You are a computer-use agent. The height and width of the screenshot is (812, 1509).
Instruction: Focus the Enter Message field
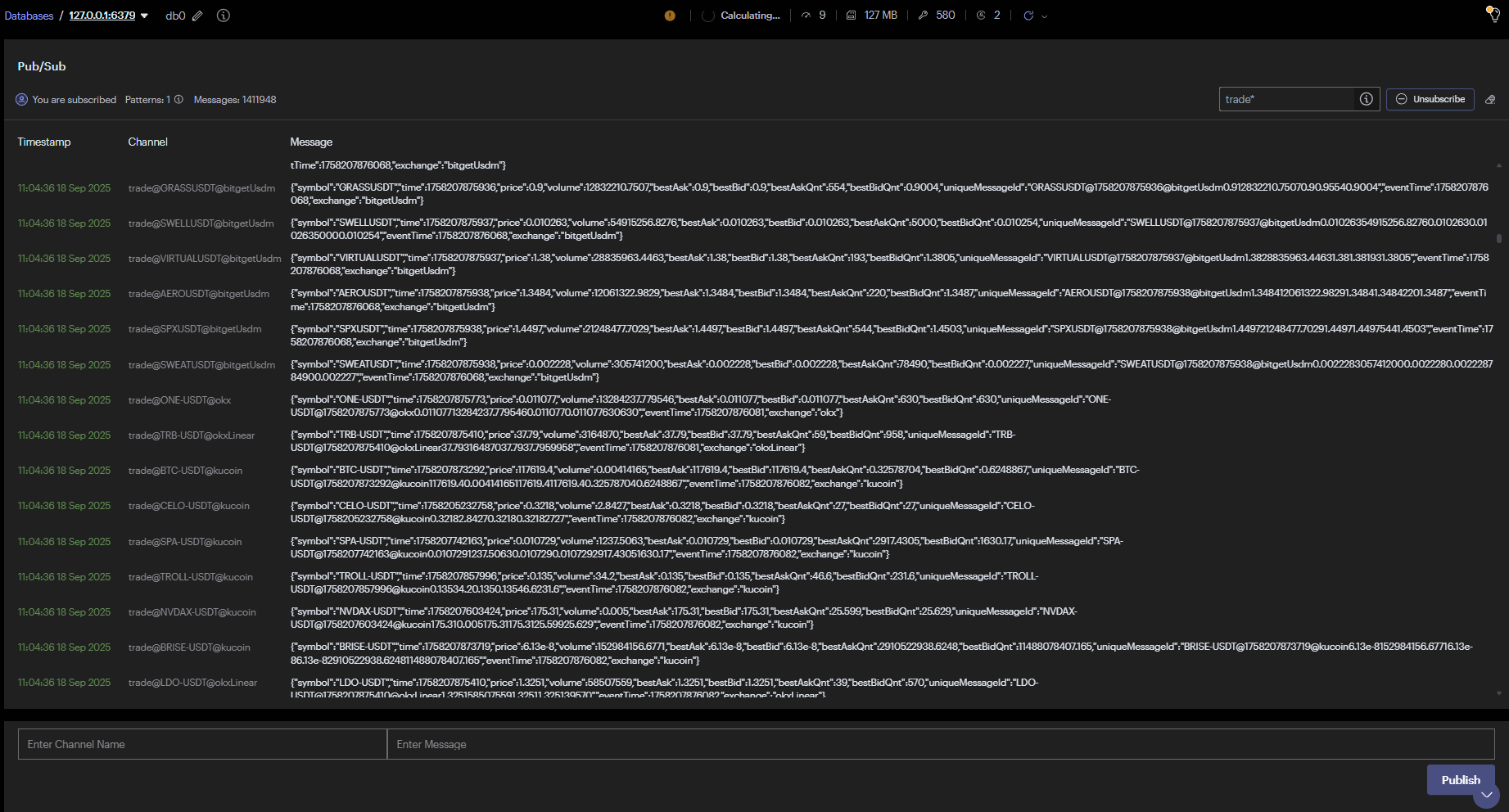pyautogui.click(x=940, y=744)
